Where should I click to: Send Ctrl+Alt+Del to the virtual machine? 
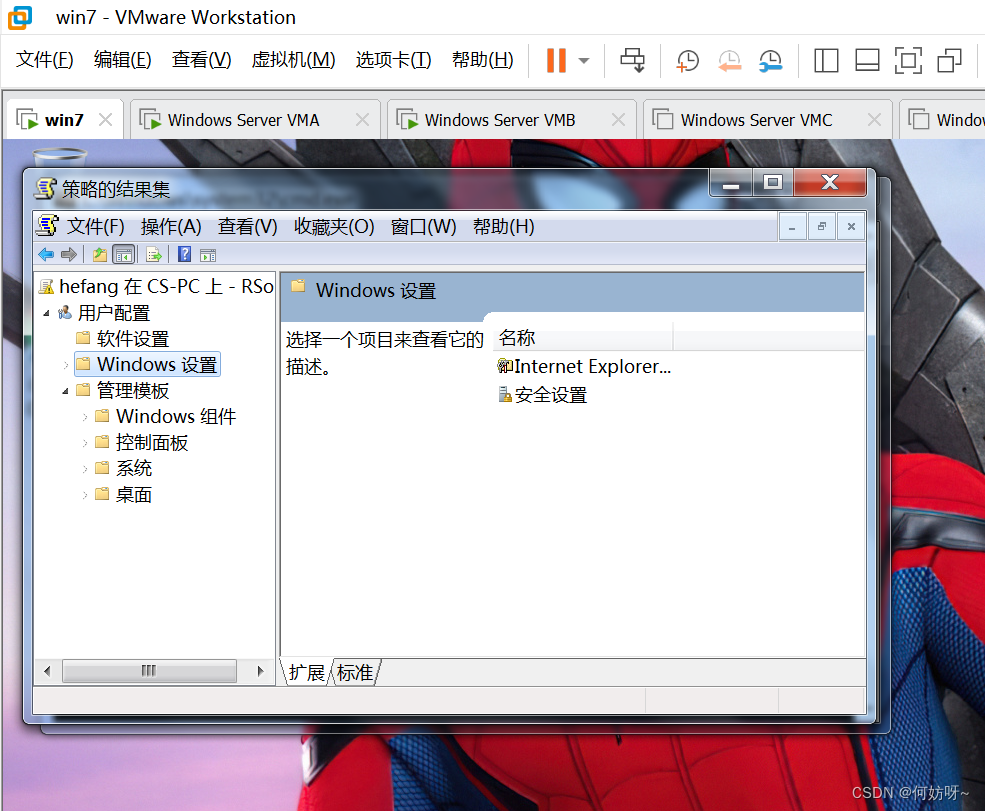coord(632,60)
